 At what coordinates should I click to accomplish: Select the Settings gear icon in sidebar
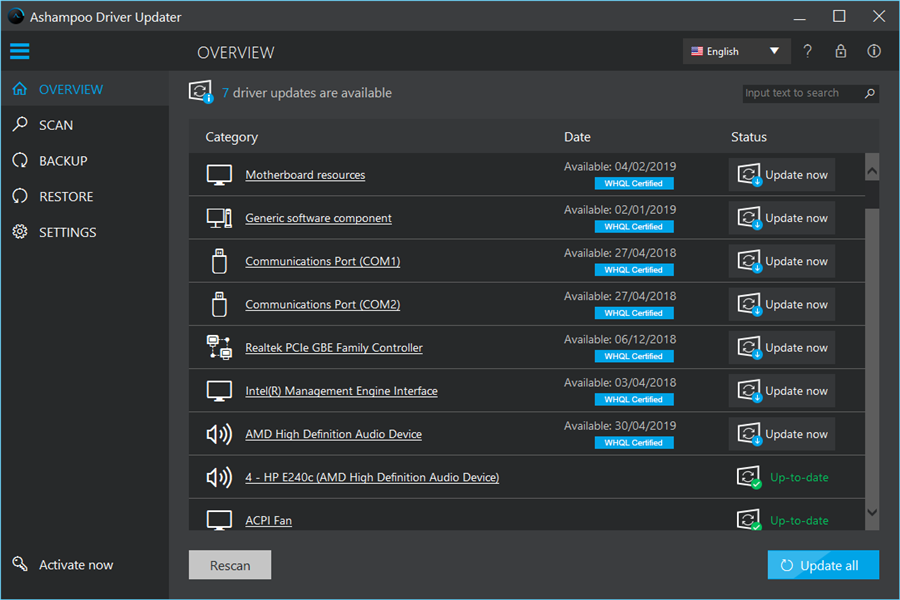click(x=21, y=231)
